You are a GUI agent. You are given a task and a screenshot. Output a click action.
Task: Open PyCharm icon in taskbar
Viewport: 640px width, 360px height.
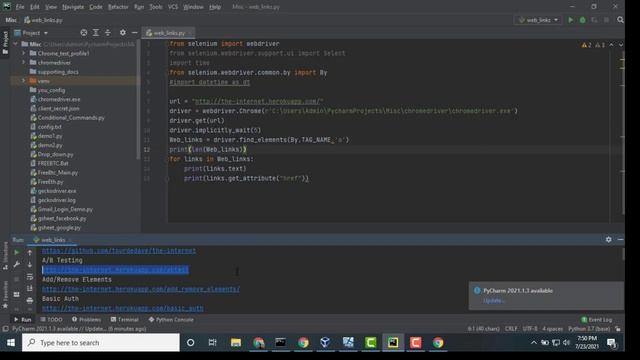click(x=393, y=342)
